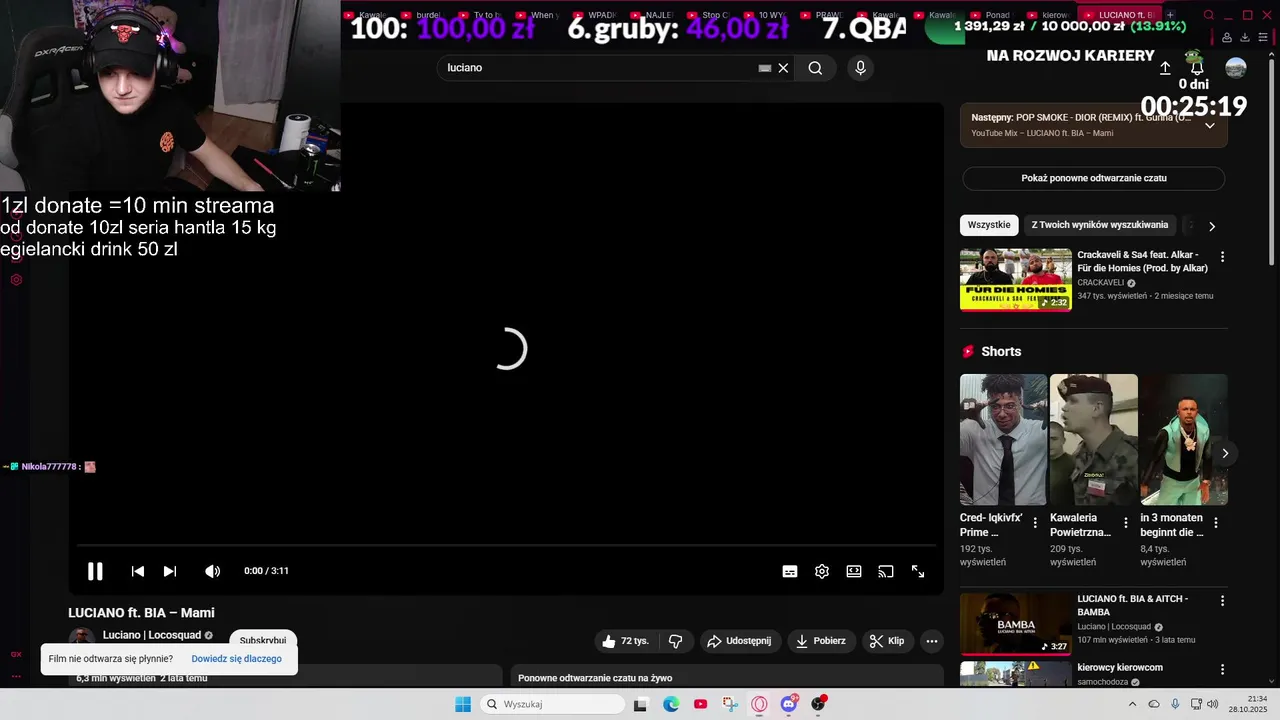Screen dimensions: 1280x720
Task: Select the 'Wszystkie' filter chip
Action: point(989,225)
